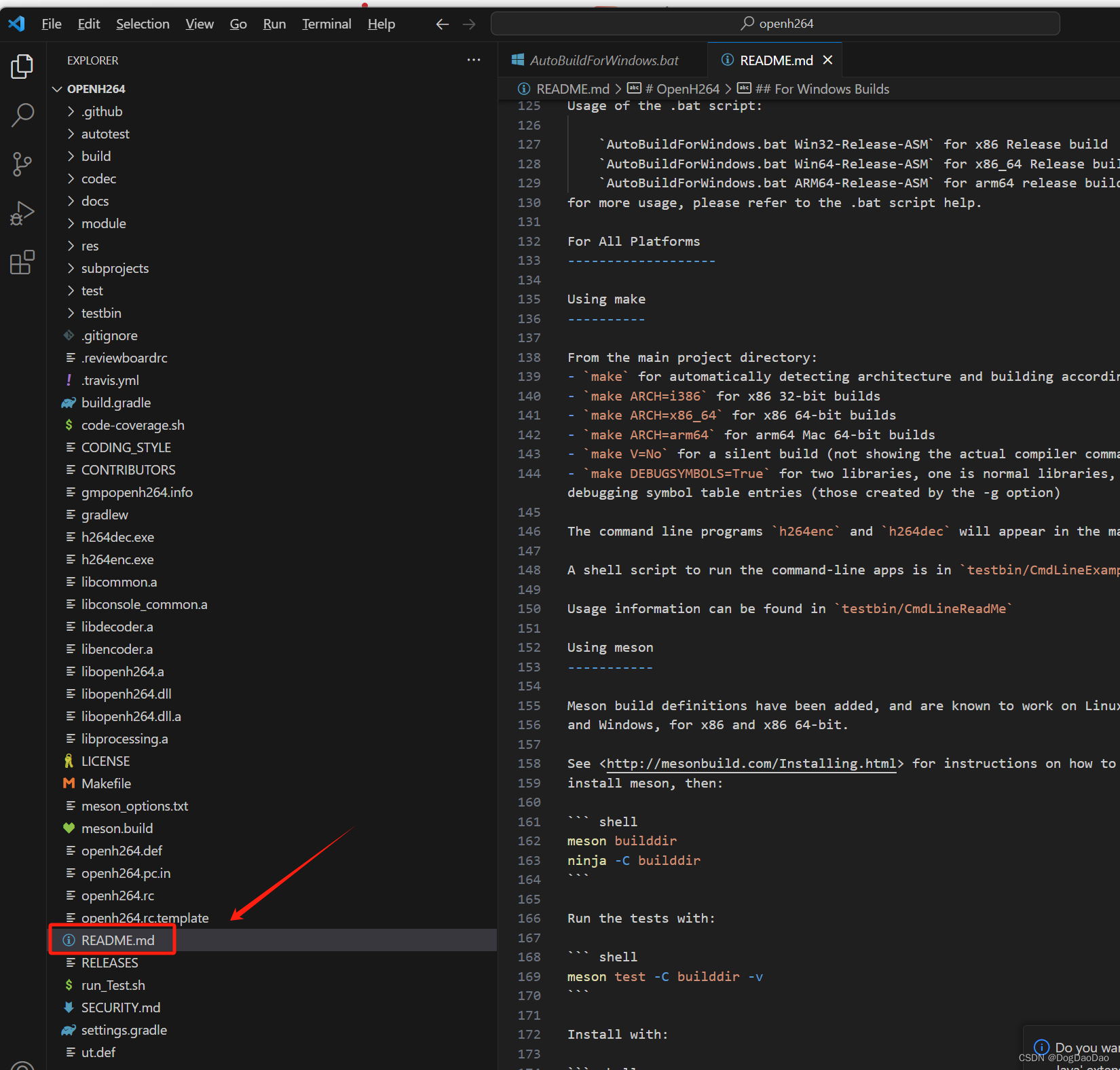Click the Makefile file icon
1120x1070 pixels.
coord(69,783)
